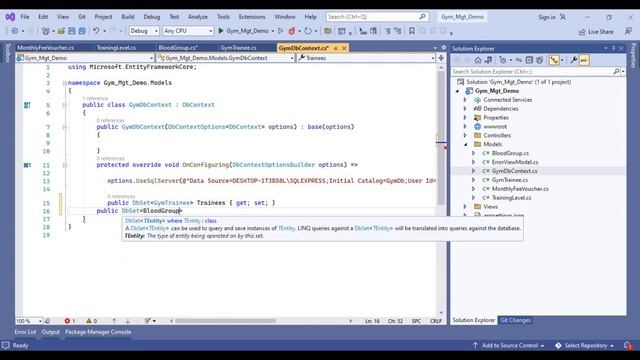The image size is (640, 360).
Task: Click Show All Files icon in Solution Explorer
Action: [540, 60]
